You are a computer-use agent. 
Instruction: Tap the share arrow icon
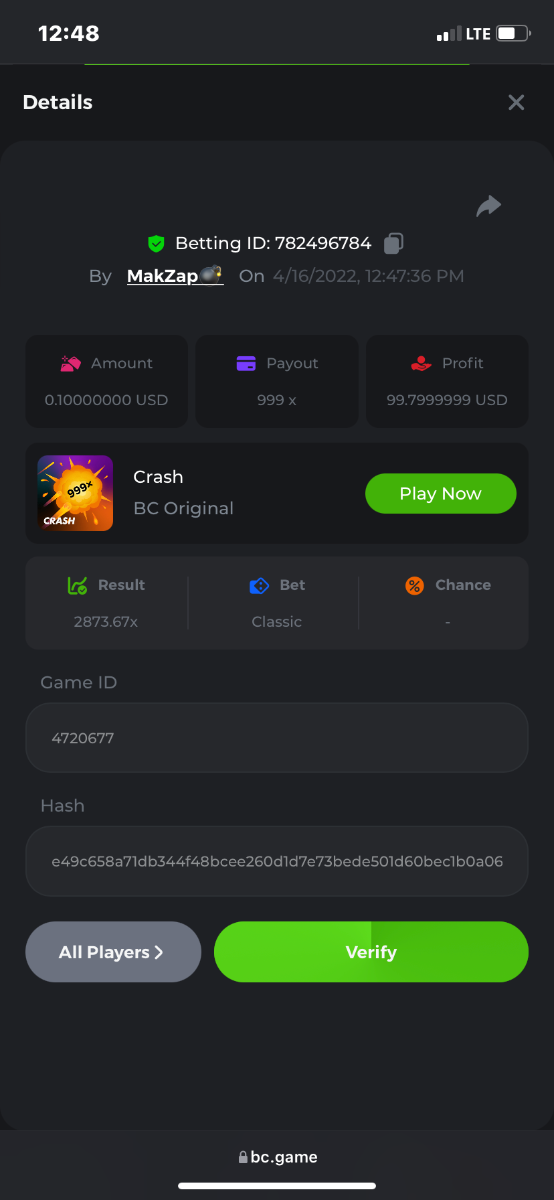(x=488, y=206)
